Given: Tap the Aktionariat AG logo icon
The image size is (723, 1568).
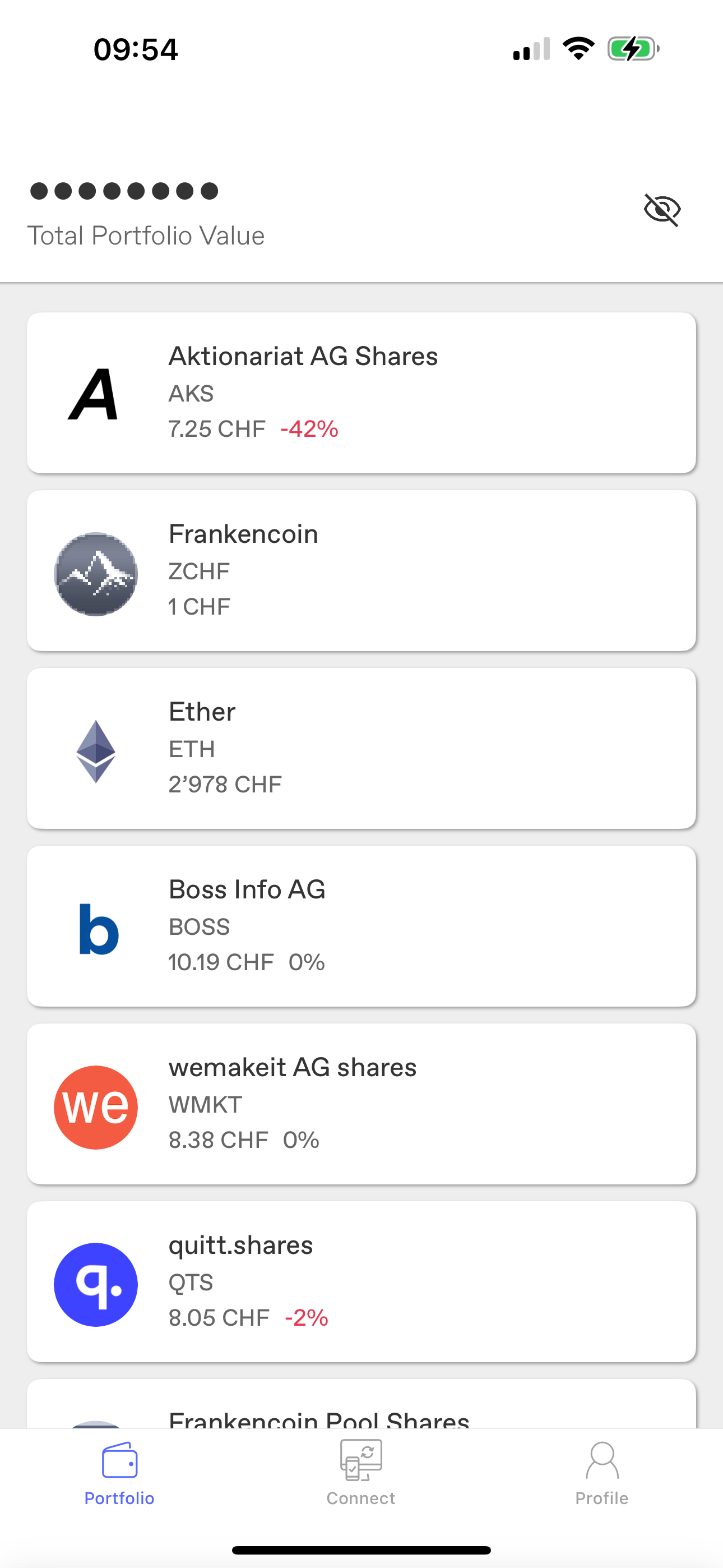Looking at the screenshot, I should [94, 394].
